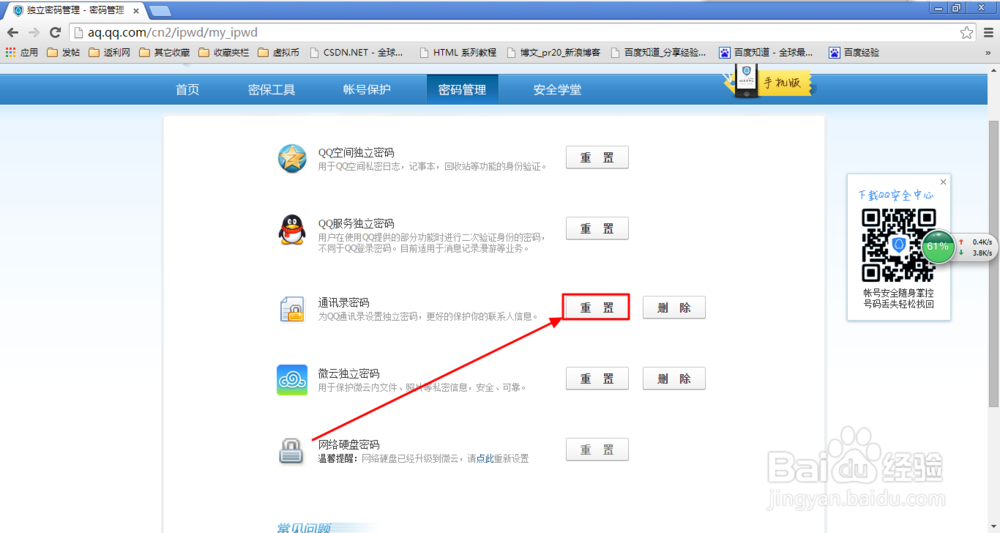Click the QQ安全中心 QR code image

899,245
